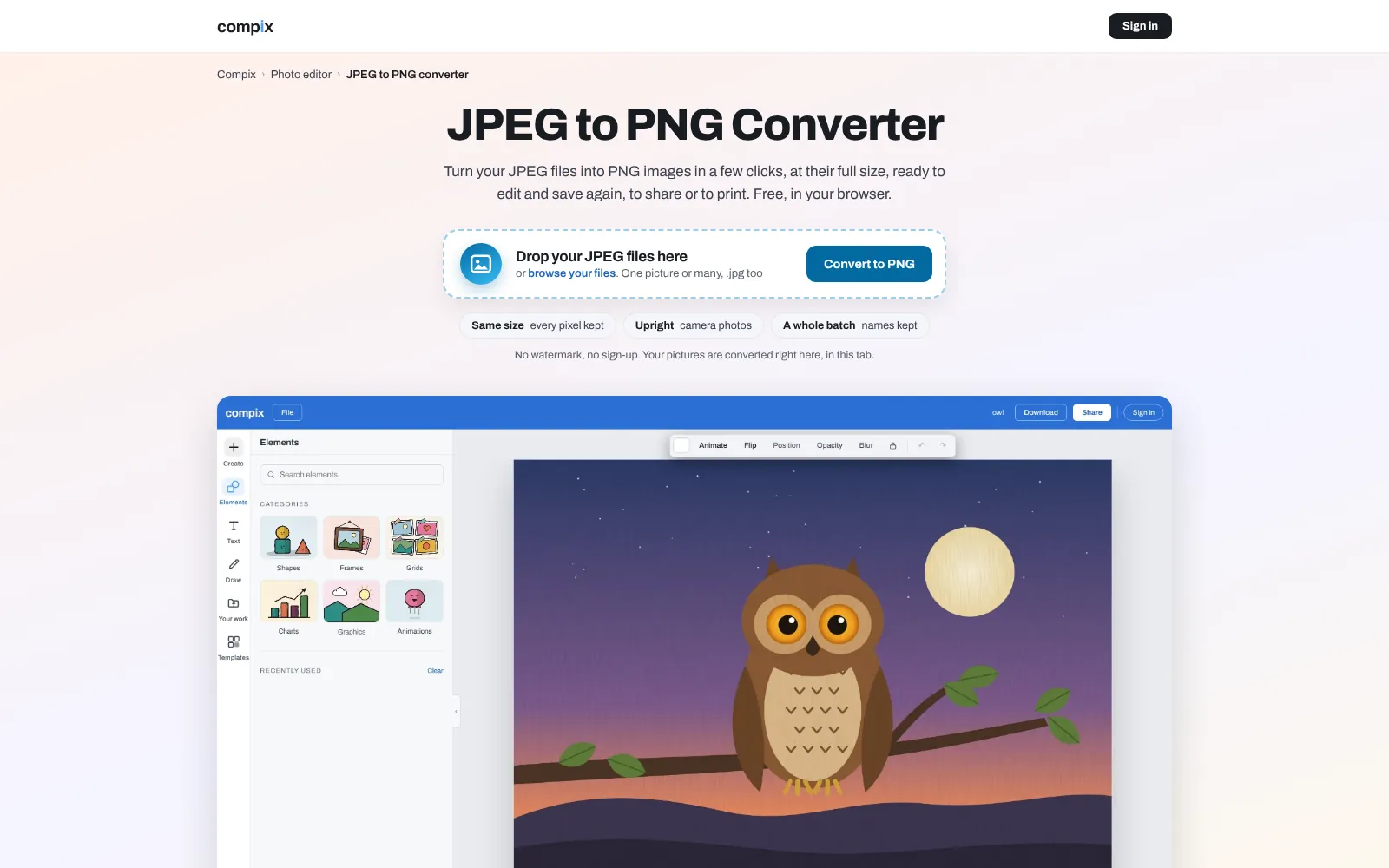This screenshot has width=1389, height=868.
Task: Open the File menu in editor
Action: [x=287, y=412]
